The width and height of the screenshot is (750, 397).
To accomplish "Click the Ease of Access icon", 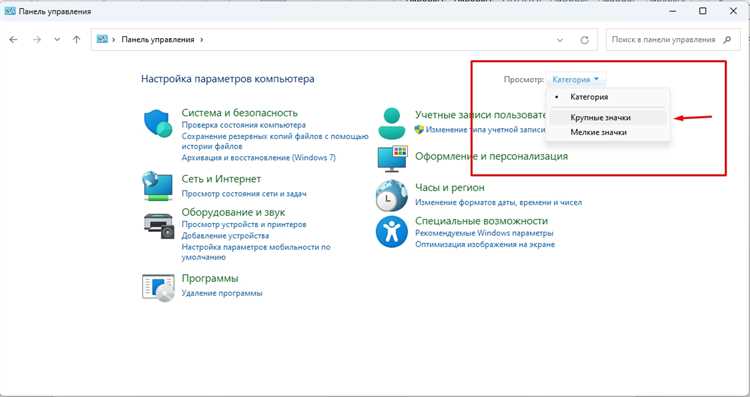I will pyautogui.click(x=391, y=232).
